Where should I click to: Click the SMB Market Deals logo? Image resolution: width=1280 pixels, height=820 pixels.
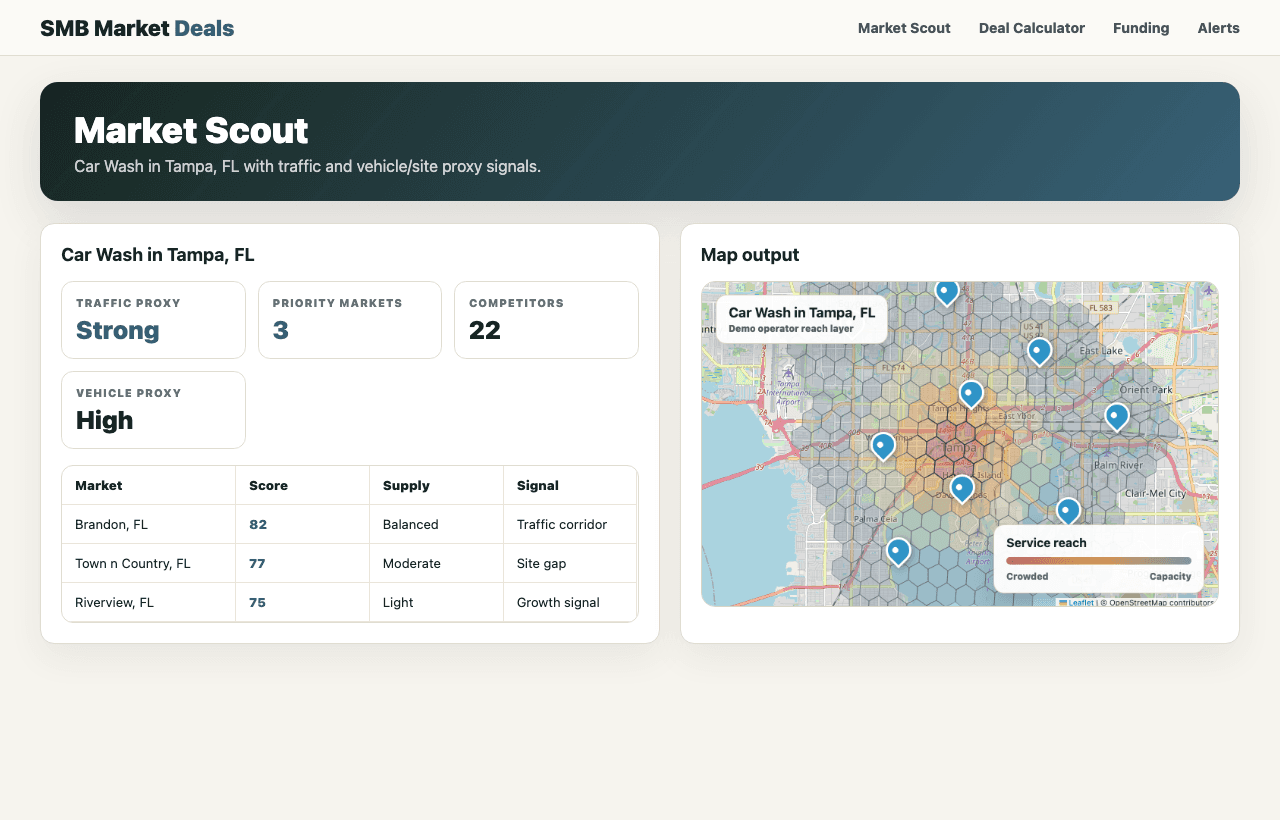[x=137, y=28]
